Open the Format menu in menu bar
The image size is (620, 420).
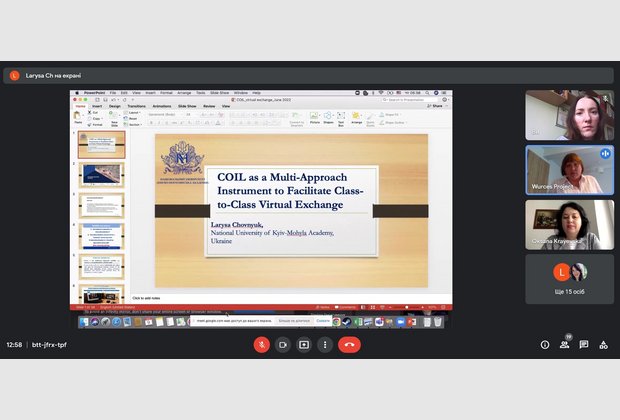tap(166, 93)
